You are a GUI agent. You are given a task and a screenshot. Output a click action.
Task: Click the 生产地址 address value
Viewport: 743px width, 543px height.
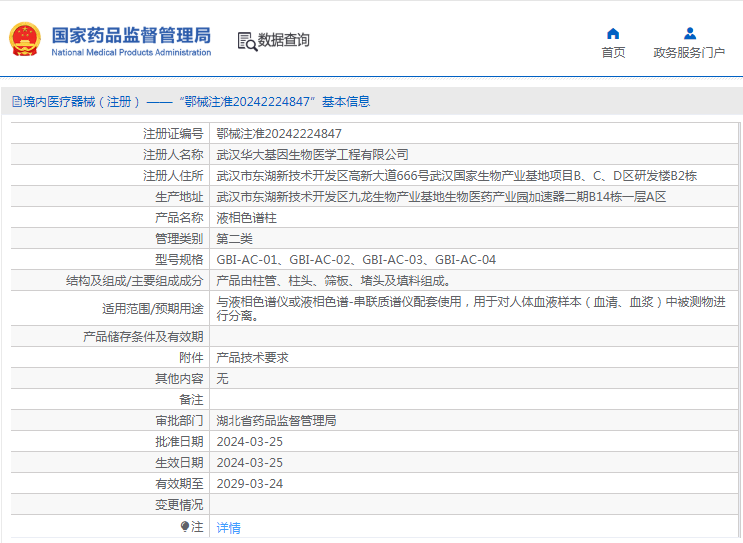click(441, 197)
